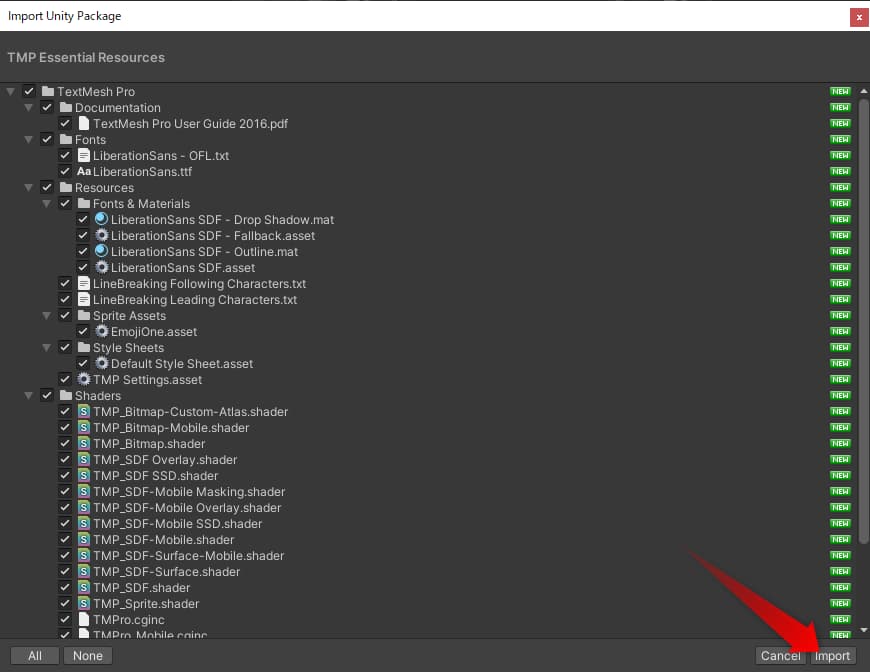Click the vertical scrollbar down arrow
This screenshot has height=672, width=870.
[864, 632]
